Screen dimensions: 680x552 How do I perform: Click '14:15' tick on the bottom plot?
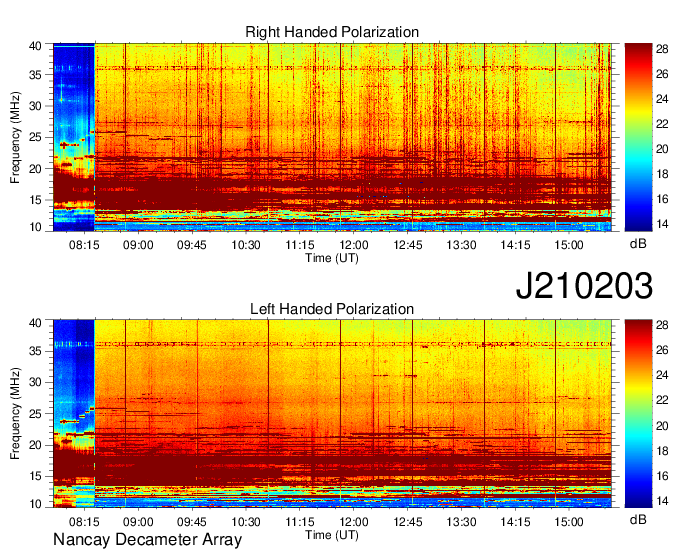pyautogui.click(x=515, y=522)
